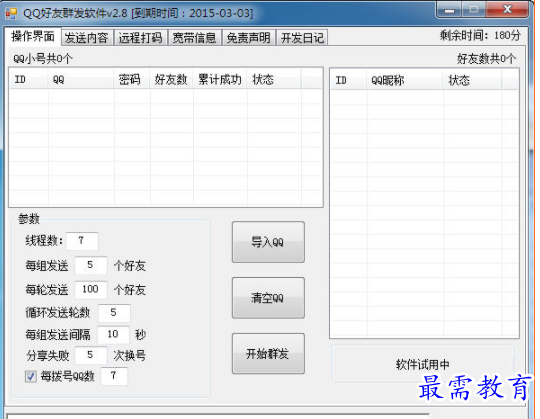Switch to the 宽带信息 tab
Screen dimensions: 540x419
click(x=194, y=38)
